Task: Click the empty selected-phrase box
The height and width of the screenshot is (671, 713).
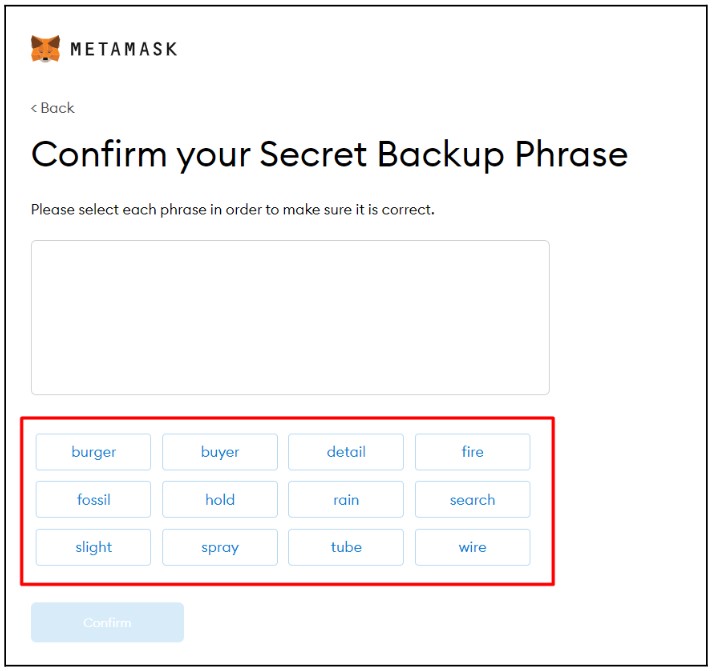Action: tap(290, 317)
